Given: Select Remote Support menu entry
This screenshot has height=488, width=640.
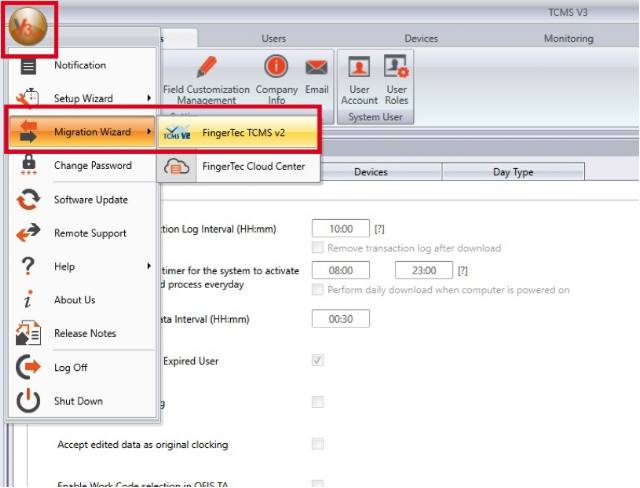Looking at the screenshot, I should click(82, 233).
